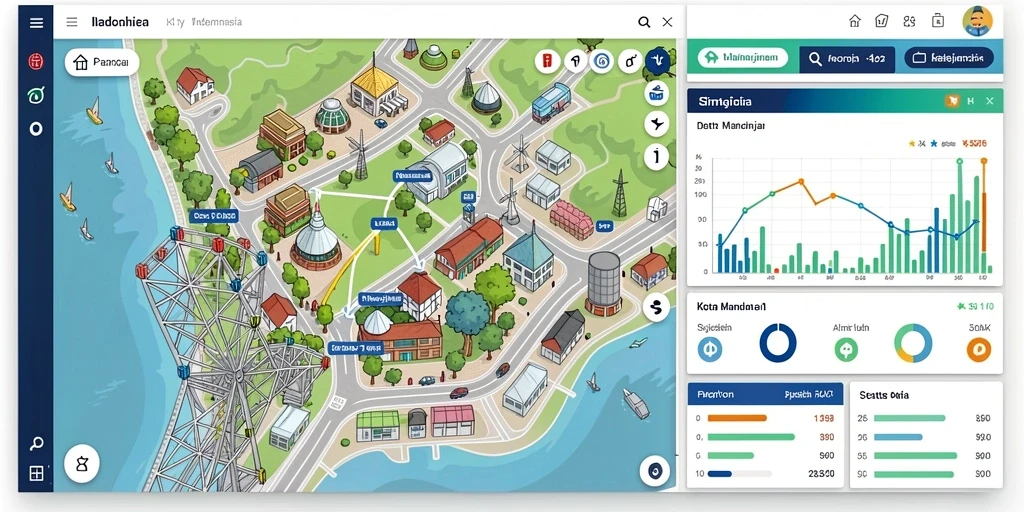The image size is (1024, 512).
Task: Click the blue map label beside the ferris wheel top
Action: pos(214,216)
